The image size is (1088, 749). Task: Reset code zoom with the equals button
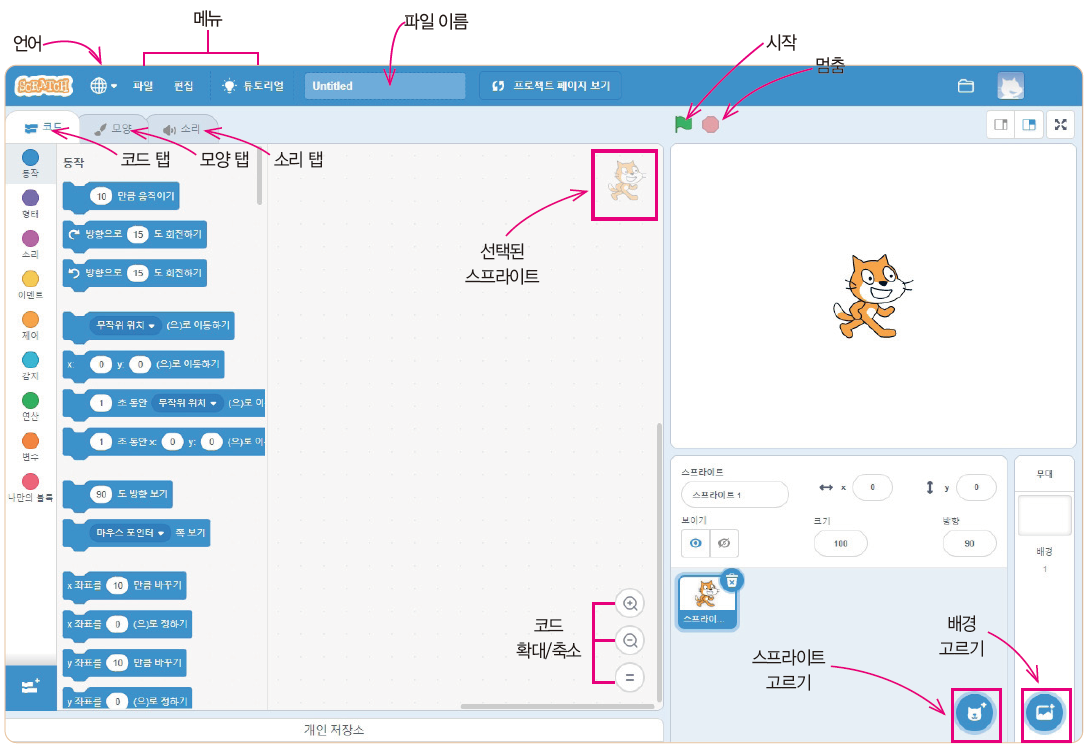point(629,677)
